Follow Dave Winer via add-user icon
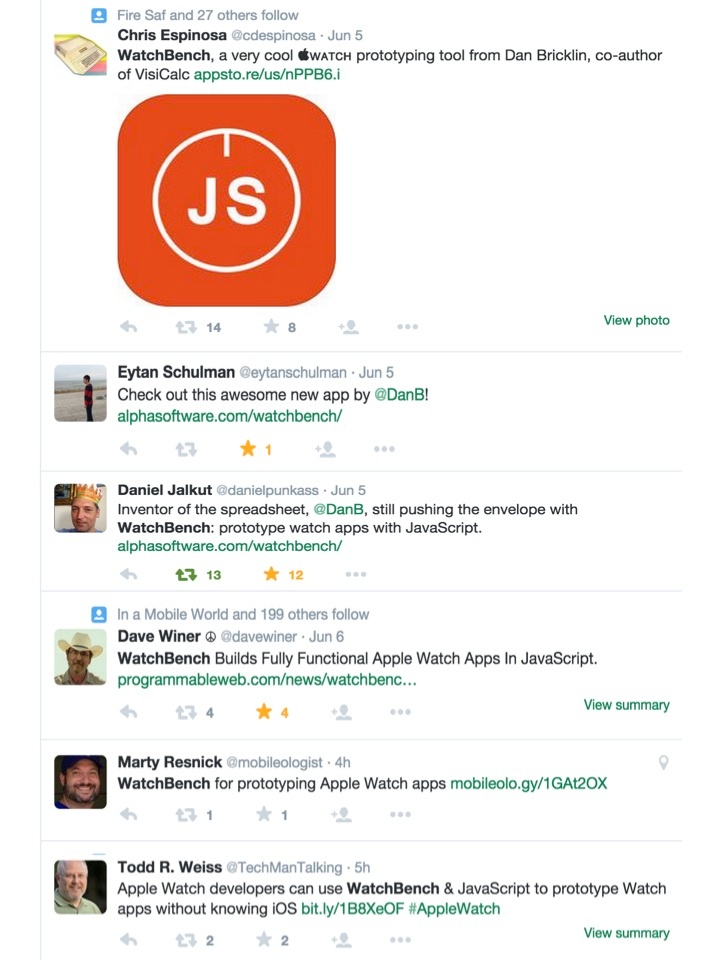 pos(341,712)
